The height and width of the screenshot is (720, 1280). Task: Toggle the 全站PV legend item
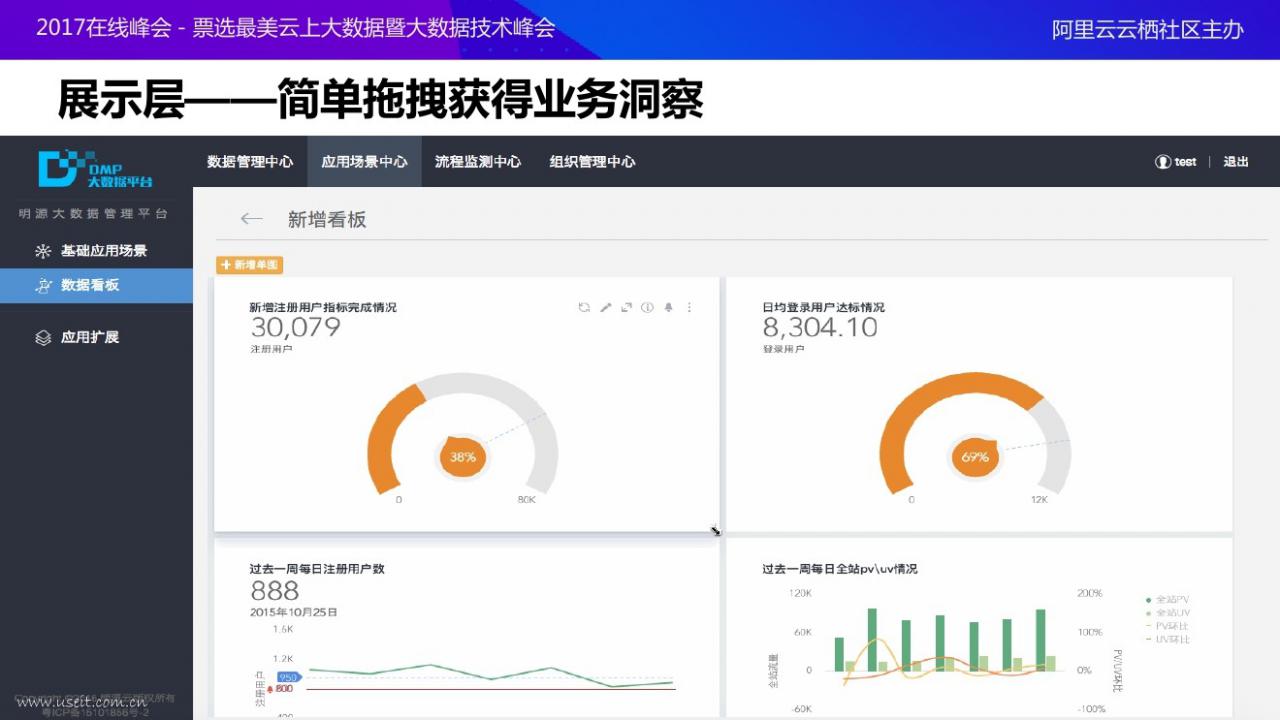click(1167, 599)
